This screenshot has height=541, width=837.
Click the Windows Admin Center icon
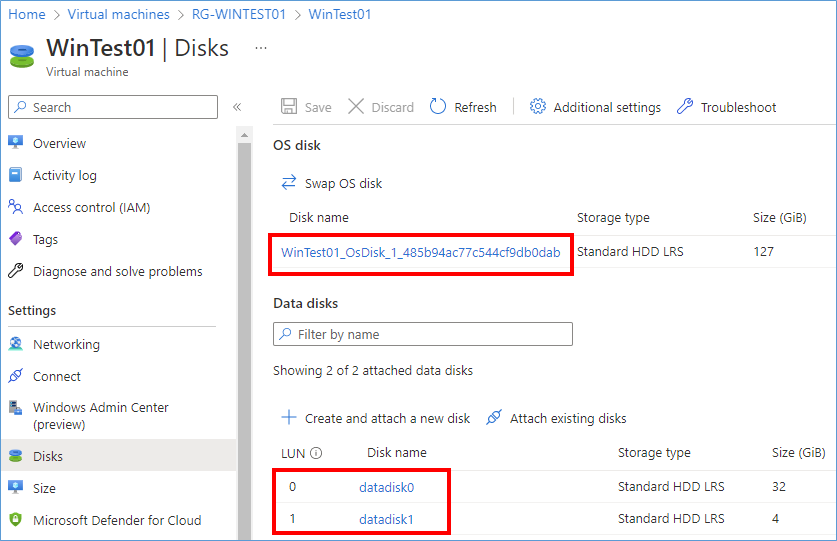(15, 407)
